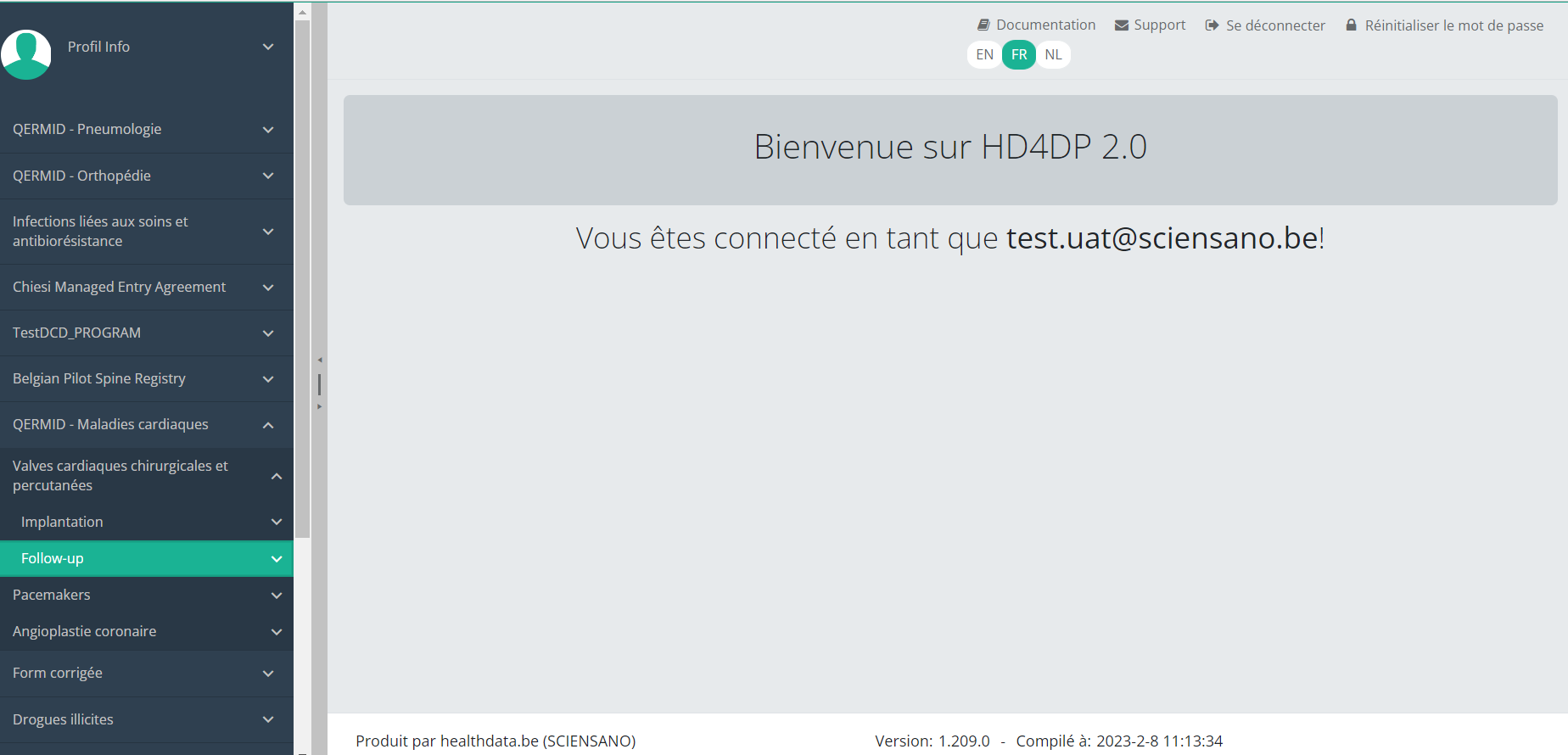Switch language to EN

[x=984, y=55]
